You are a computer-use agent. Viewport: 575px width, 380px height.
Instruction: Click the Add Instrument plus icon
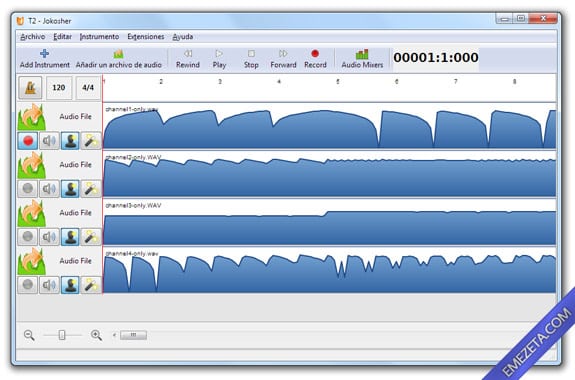(44, 54)
